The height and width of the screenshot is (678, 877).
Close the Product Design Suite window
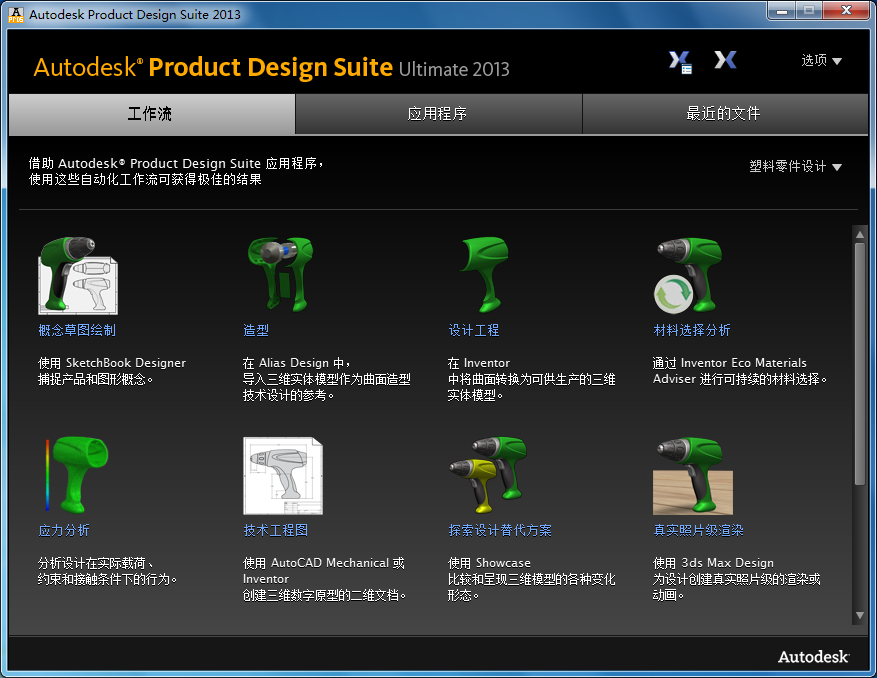click(847, 11)
